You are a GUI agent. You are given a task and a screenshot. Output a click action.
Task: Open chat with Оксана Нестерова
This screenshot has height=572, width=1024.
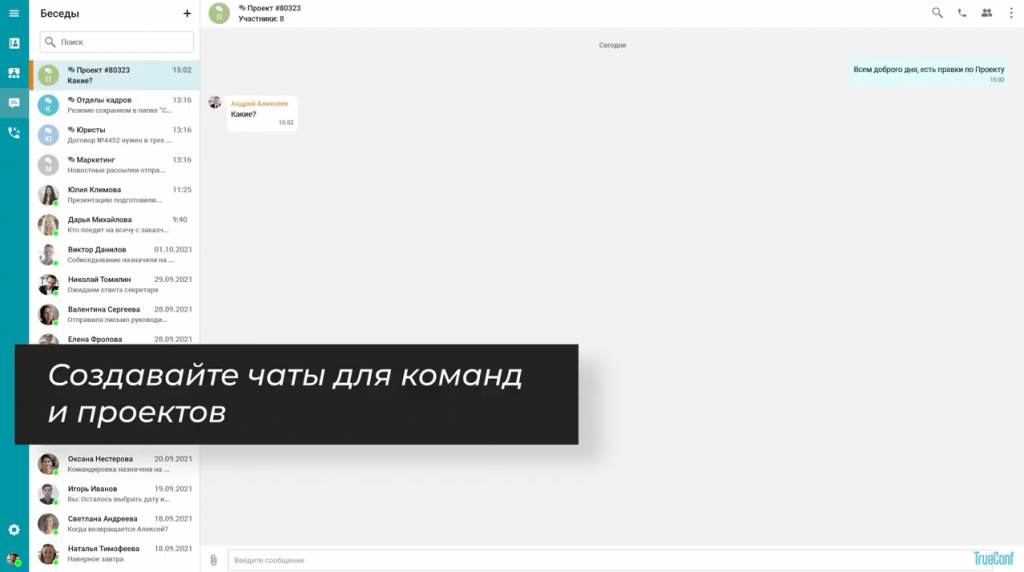click(115, 464)
